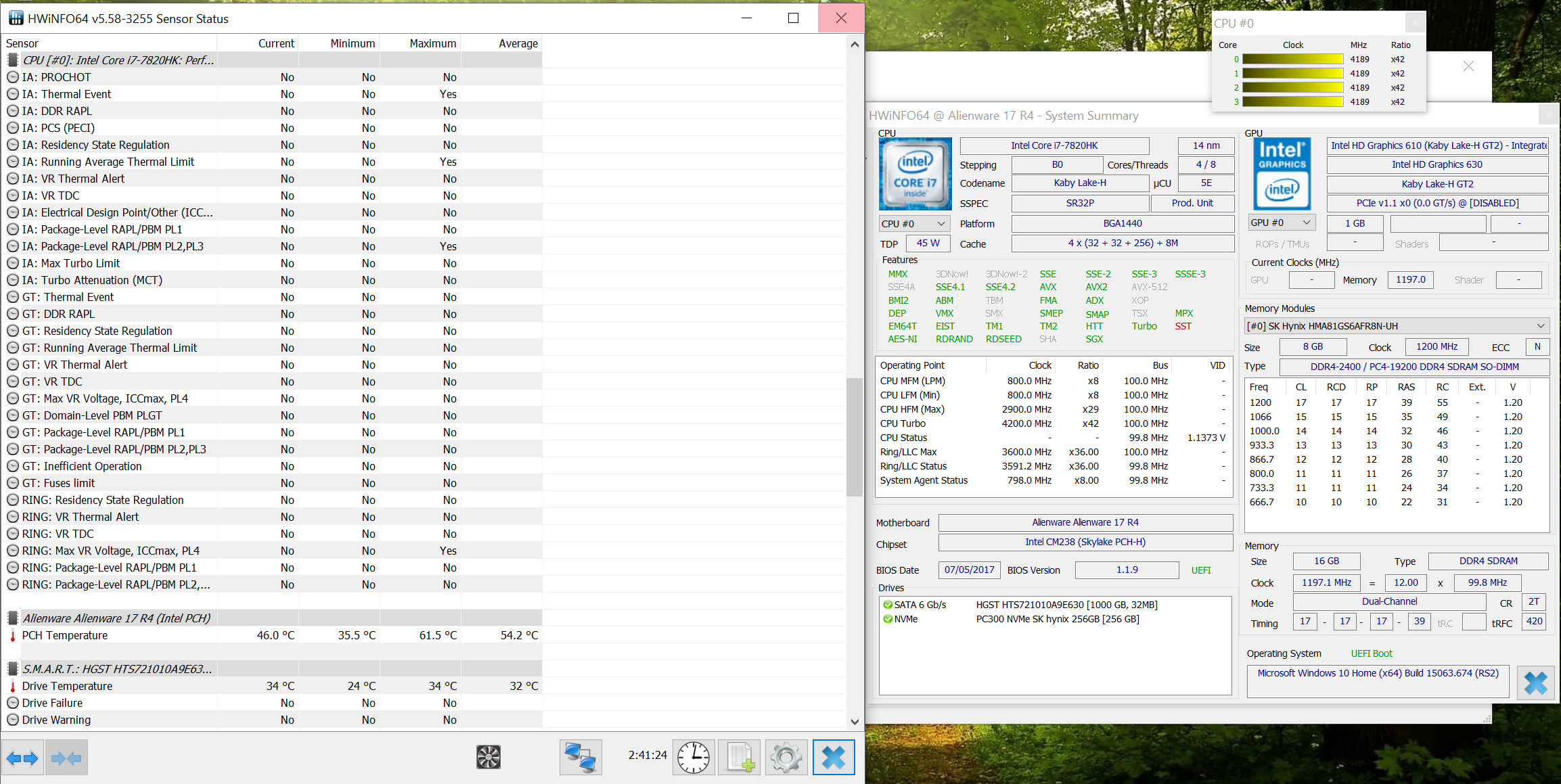Click the Alienware PCH group chip icon
1561x784 pixels.
coord(13,618)
